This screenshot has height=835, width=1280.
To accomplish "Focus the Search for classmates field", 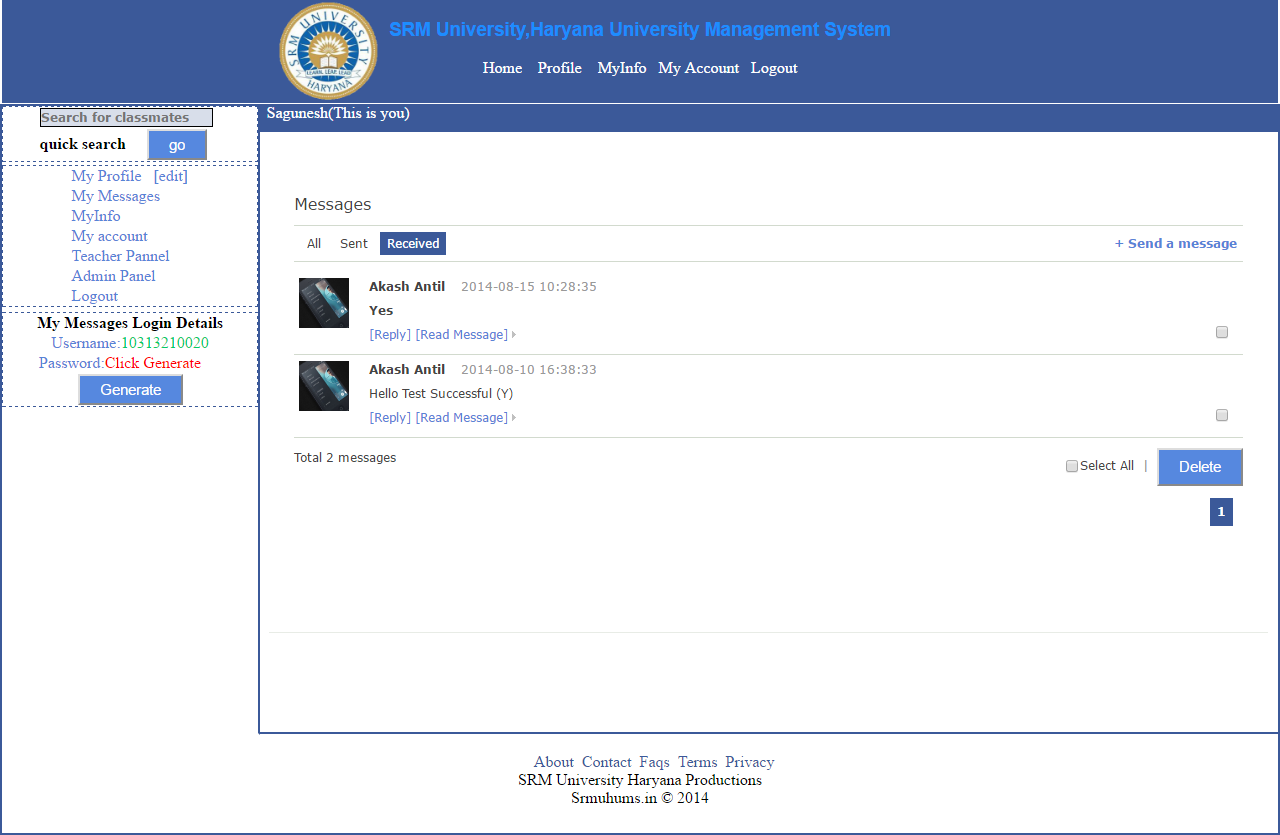I will coord(126,117).
